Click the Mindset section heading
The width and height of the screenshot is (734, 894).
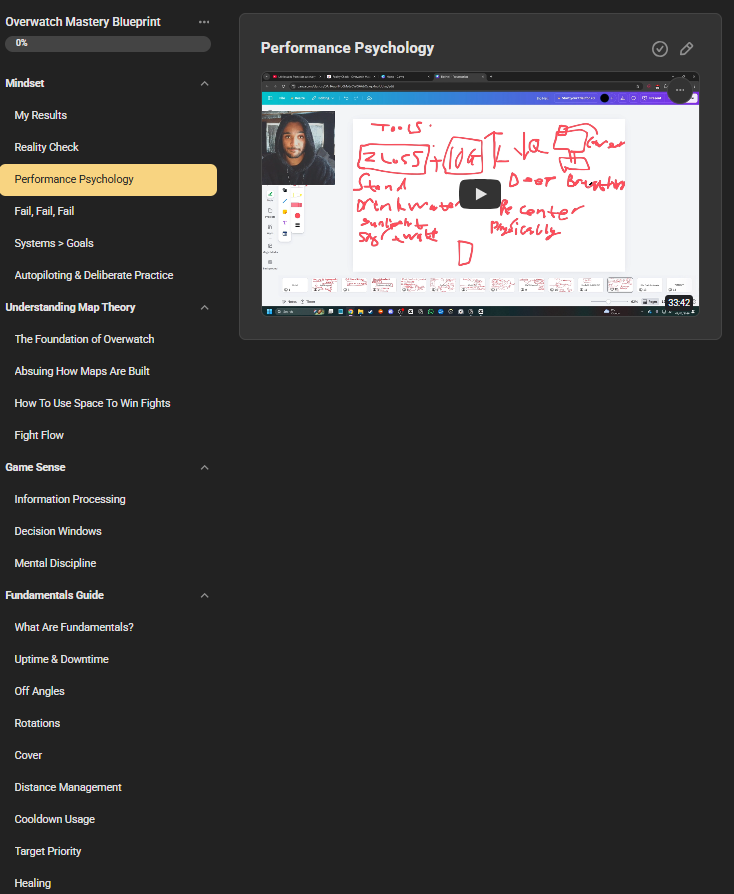(25, 83)
